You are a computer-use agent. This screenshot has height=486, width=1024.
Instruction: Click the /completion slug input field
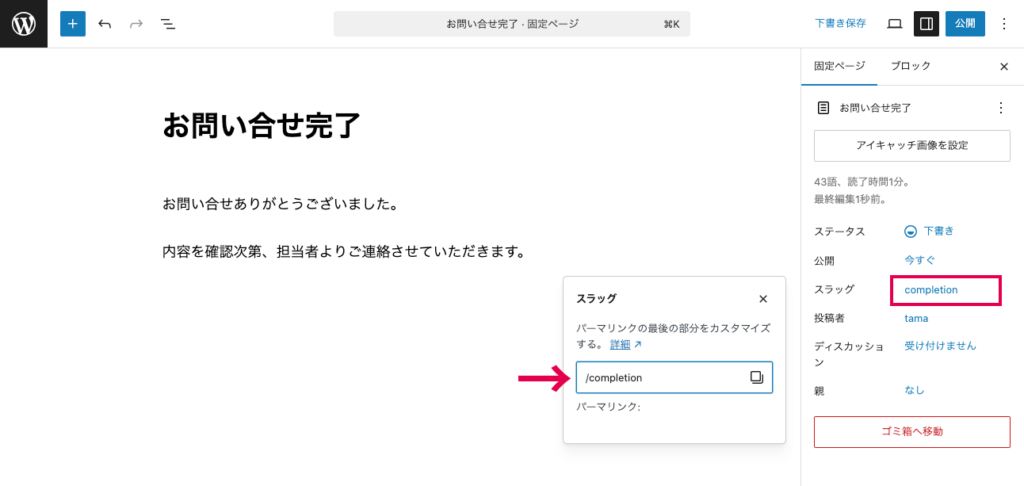660,377
